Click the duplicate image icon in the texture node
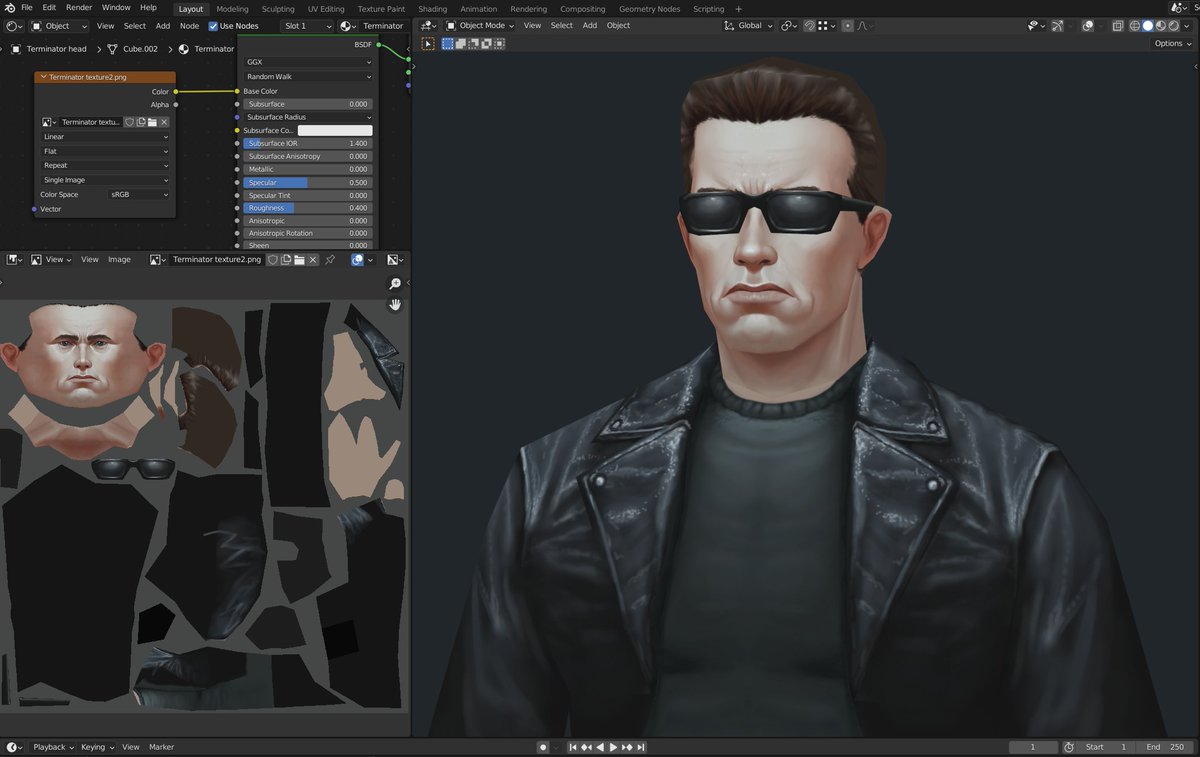Screen dimensions: 1200x757 pyautogui.click(x=141, y=122)
